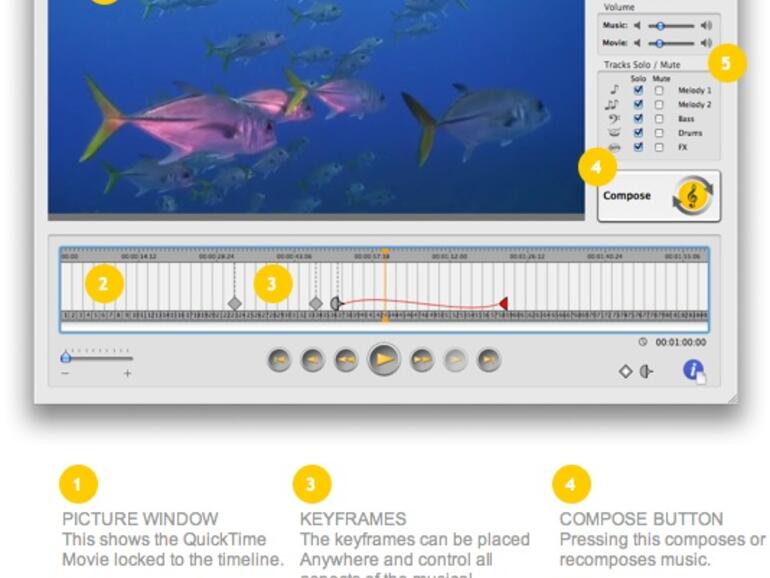The image size is (770, 578).
Task: Click the Music volume minimum speaker icon
Action: coord(637,26)
